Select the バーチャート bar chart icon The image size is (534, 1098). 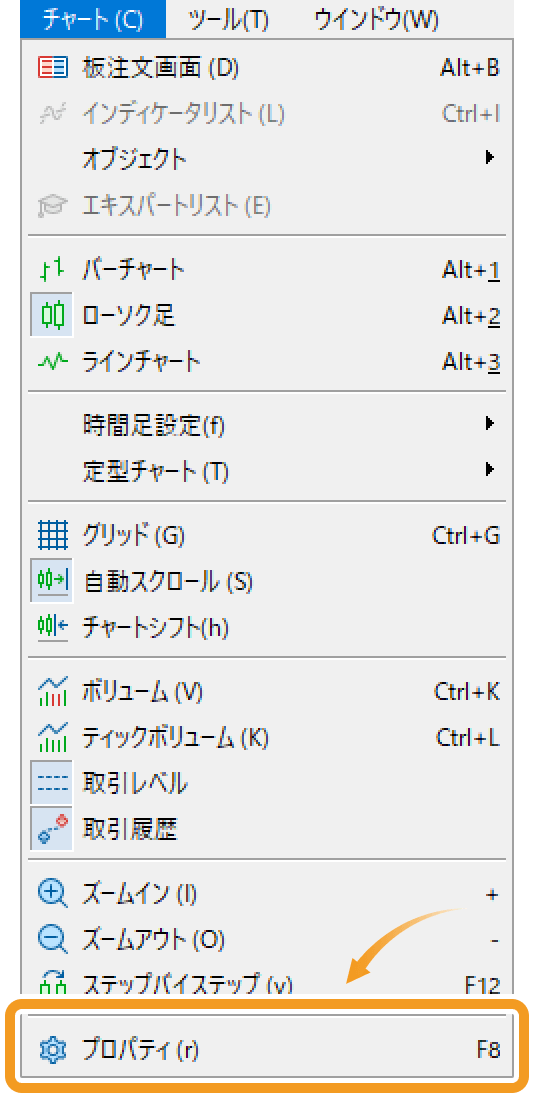(x=52, y=270)
